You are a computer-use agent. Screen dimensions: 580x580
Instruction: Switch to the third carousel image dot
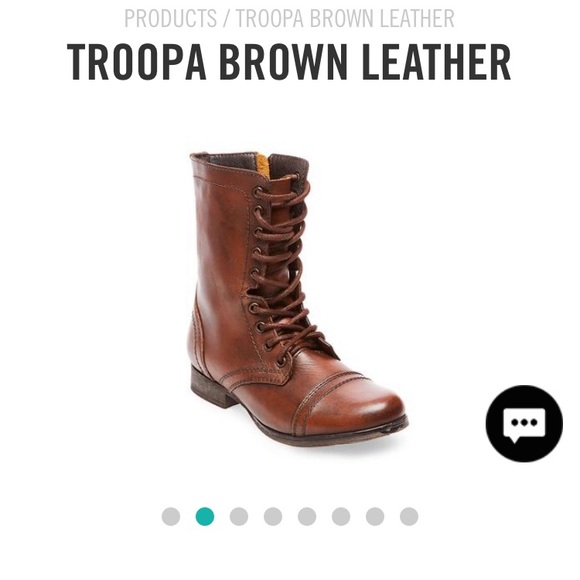(x=239, y=516)
